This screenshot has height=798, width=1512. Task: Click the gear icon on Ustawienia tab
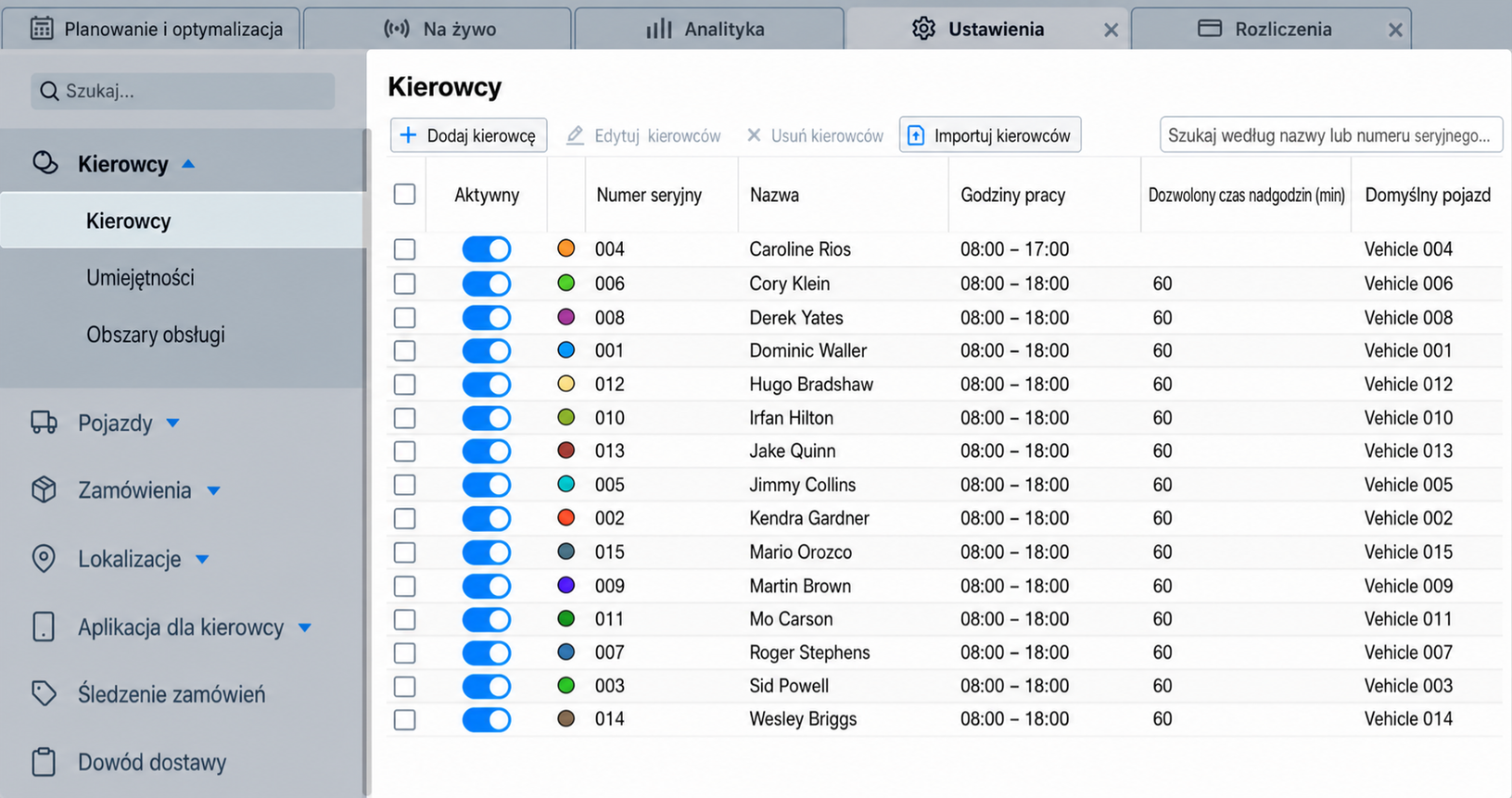pos(923,29)
